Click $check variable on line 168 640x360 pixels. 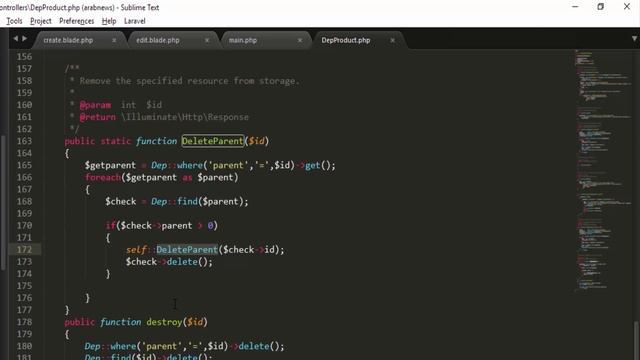(121, 202)
